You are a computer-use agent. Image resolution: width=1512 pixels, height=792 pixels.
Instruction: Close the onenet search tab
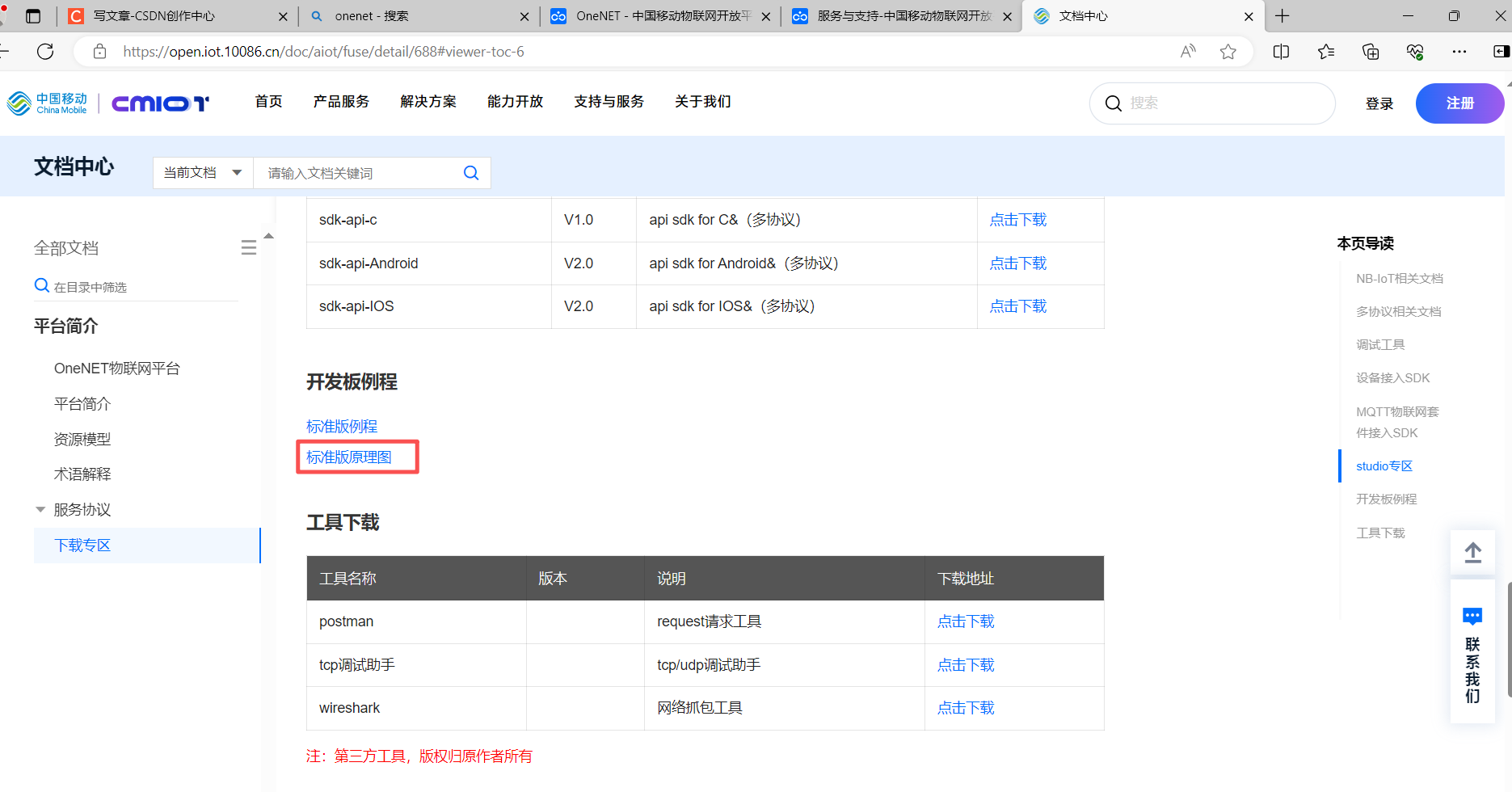524,16
